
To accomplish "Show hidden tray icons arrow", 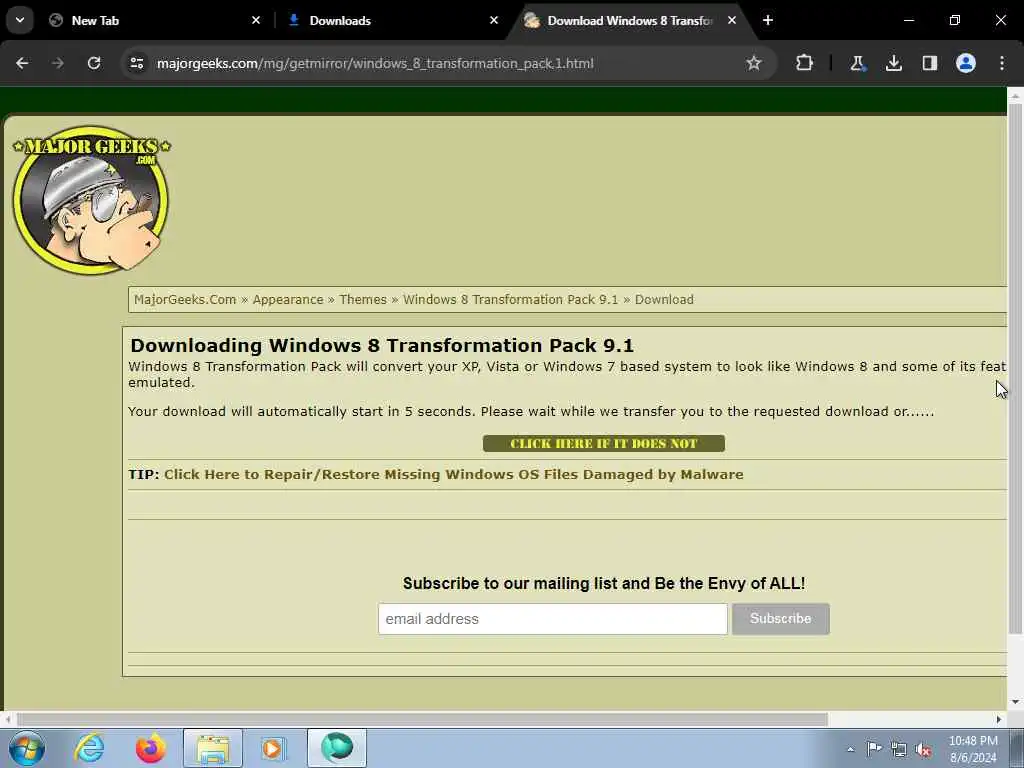I will 850,749.
